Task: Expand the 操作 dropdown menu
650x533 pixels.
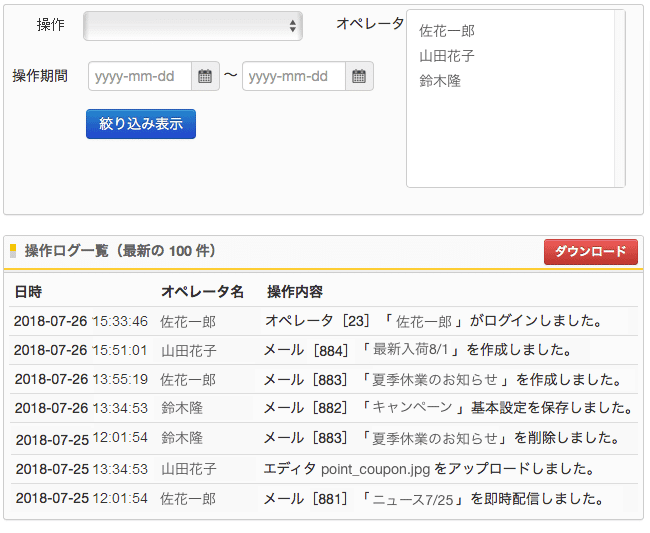Action: coord(193,26)
